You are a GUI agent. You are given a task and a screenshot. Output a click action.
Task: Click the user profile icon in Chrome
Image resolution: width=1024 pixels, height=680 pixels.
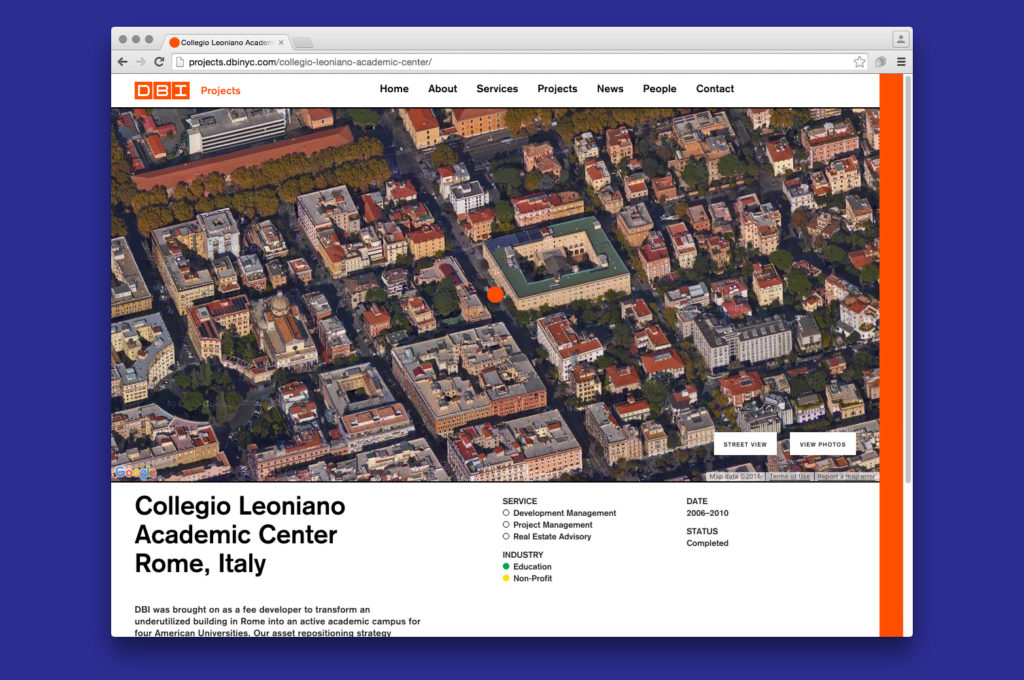tap(900, 39)
